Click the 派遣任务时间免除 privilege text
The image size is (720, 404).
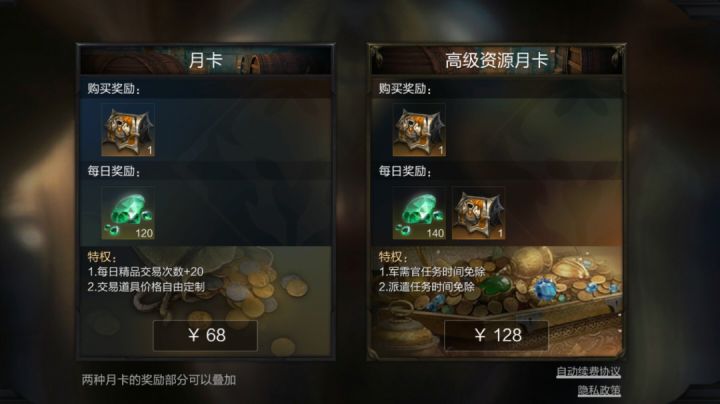pos(427,287)
